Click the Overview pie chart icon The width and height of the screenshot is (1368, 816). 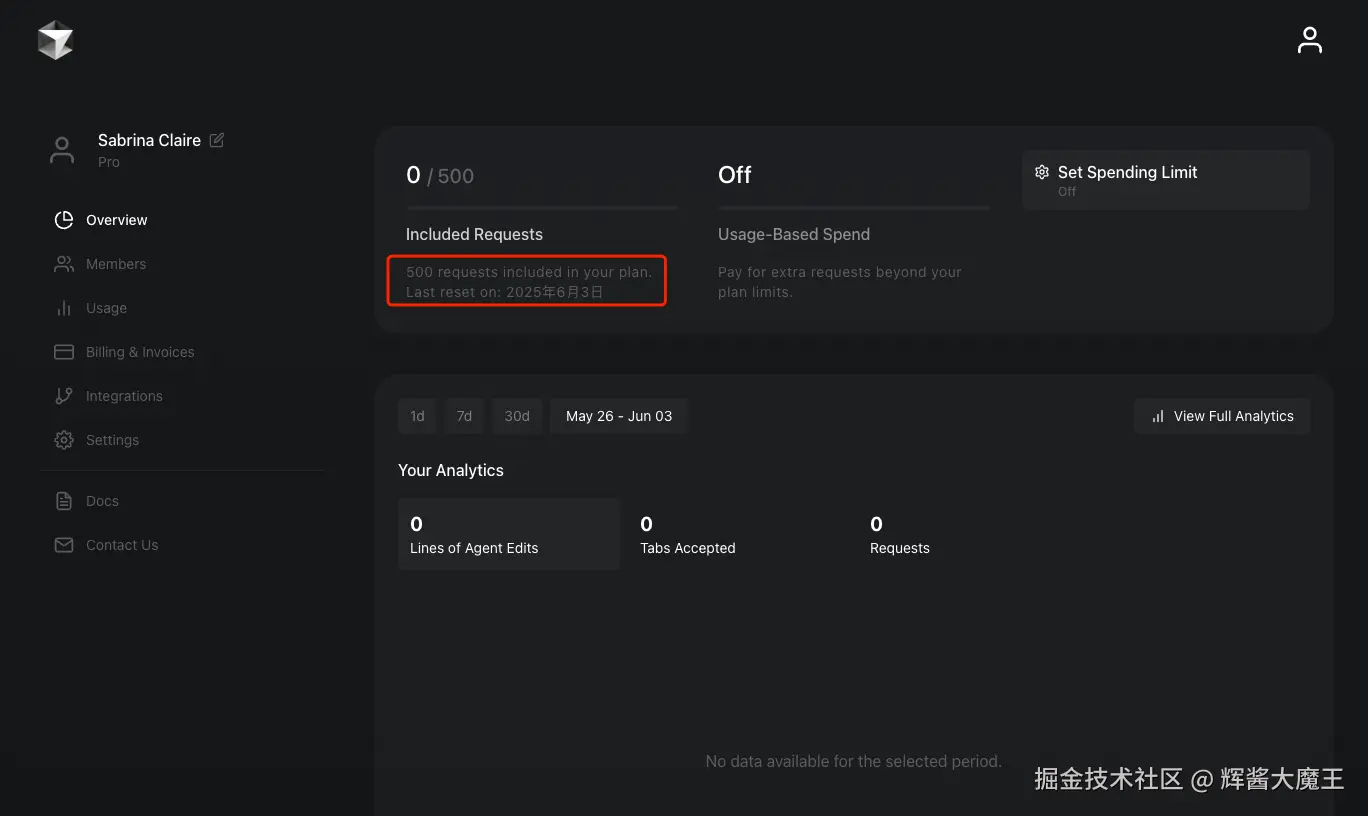pyautogui.click(x=64, y=220)
